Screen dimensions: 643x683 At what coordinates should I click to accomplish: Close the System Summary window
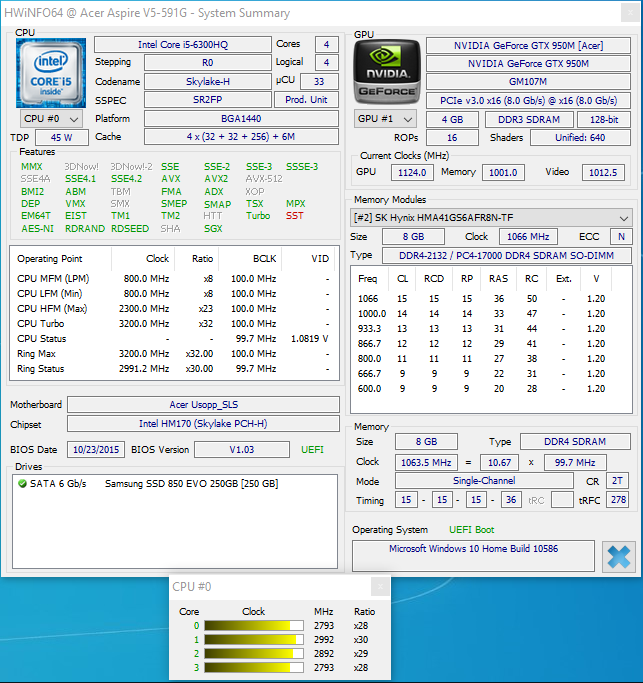coord(630,13)
